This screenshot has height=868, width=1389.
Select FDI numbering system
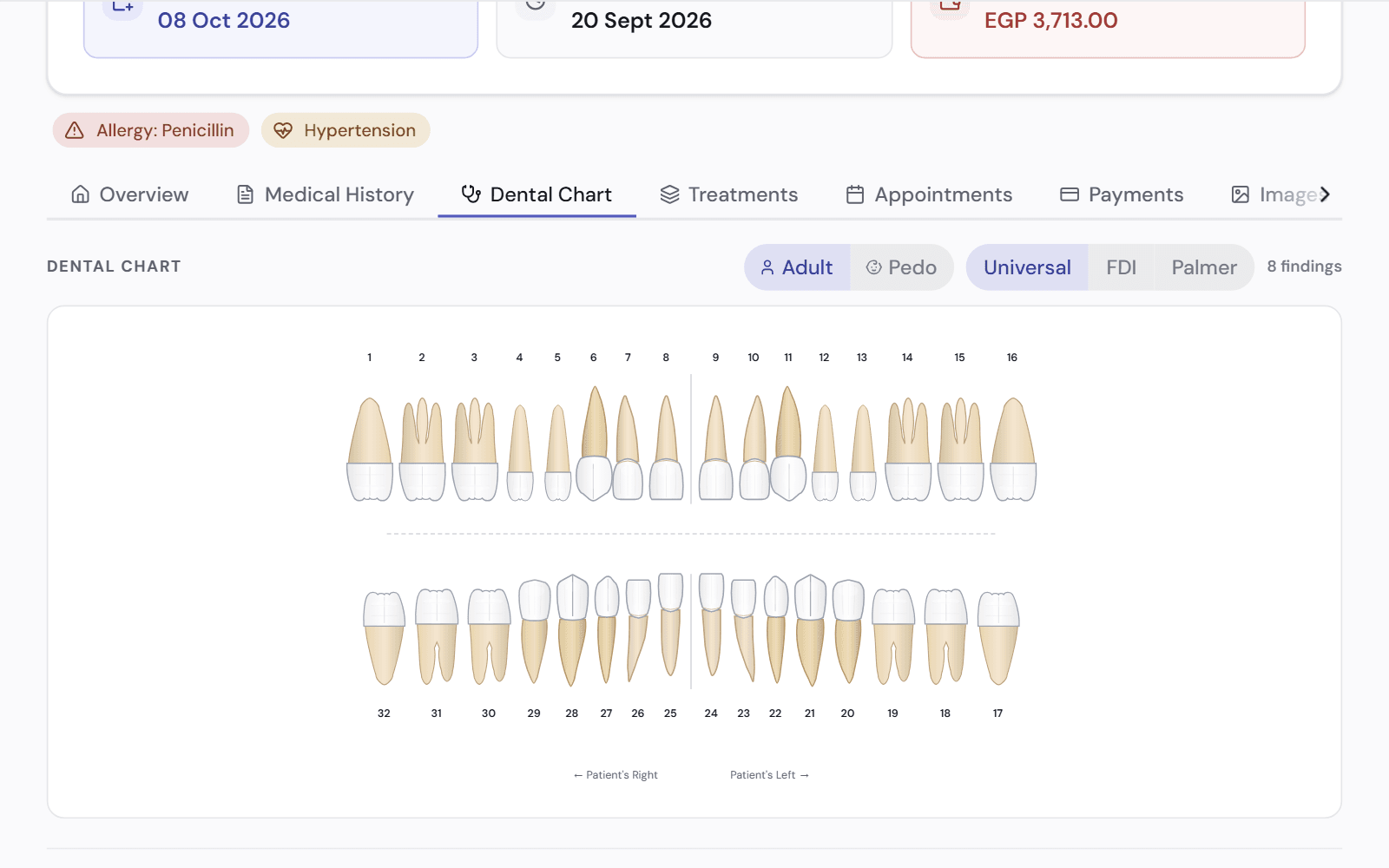coord(1121,267)
